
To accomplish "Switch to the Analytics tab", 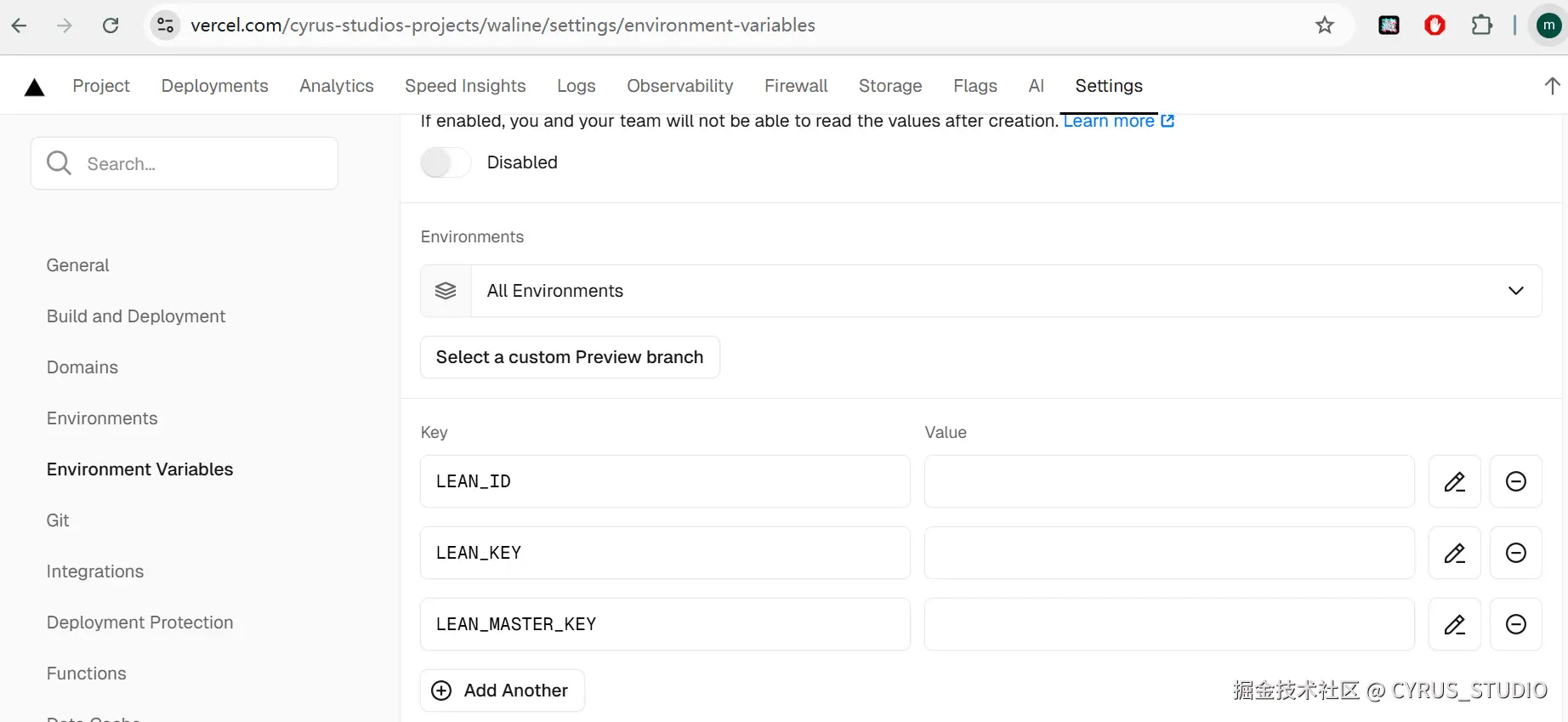I will (x=337, y=86).
